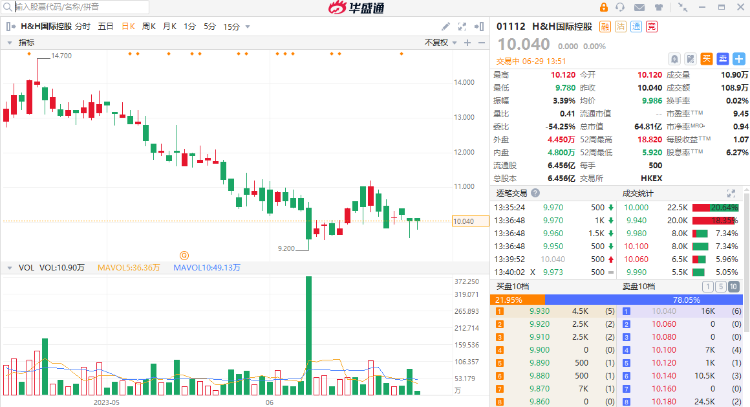Select 5-level depth toggle
Viewport: 750px width, 407px height.
click(720, 287)
